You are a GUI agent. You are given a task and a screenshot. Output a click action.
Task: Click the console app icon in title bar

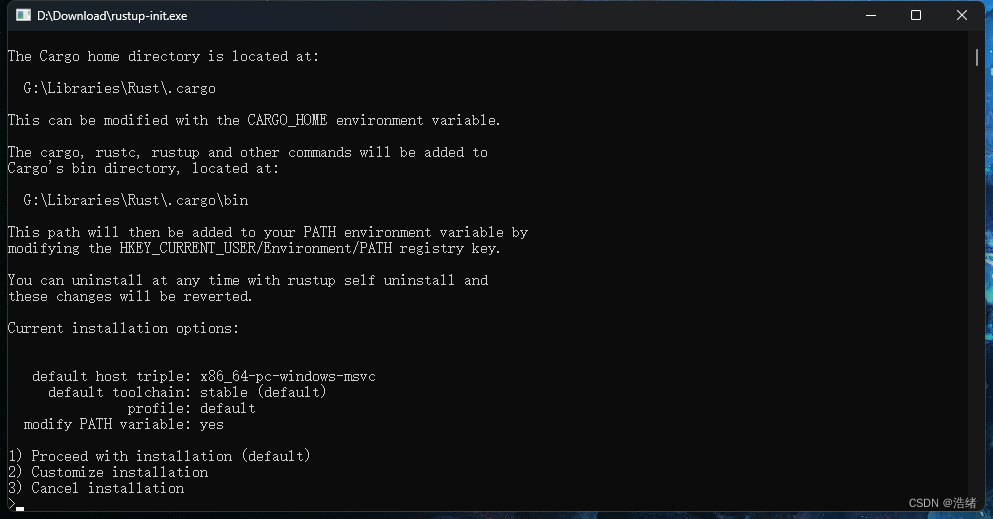point(22,16)
